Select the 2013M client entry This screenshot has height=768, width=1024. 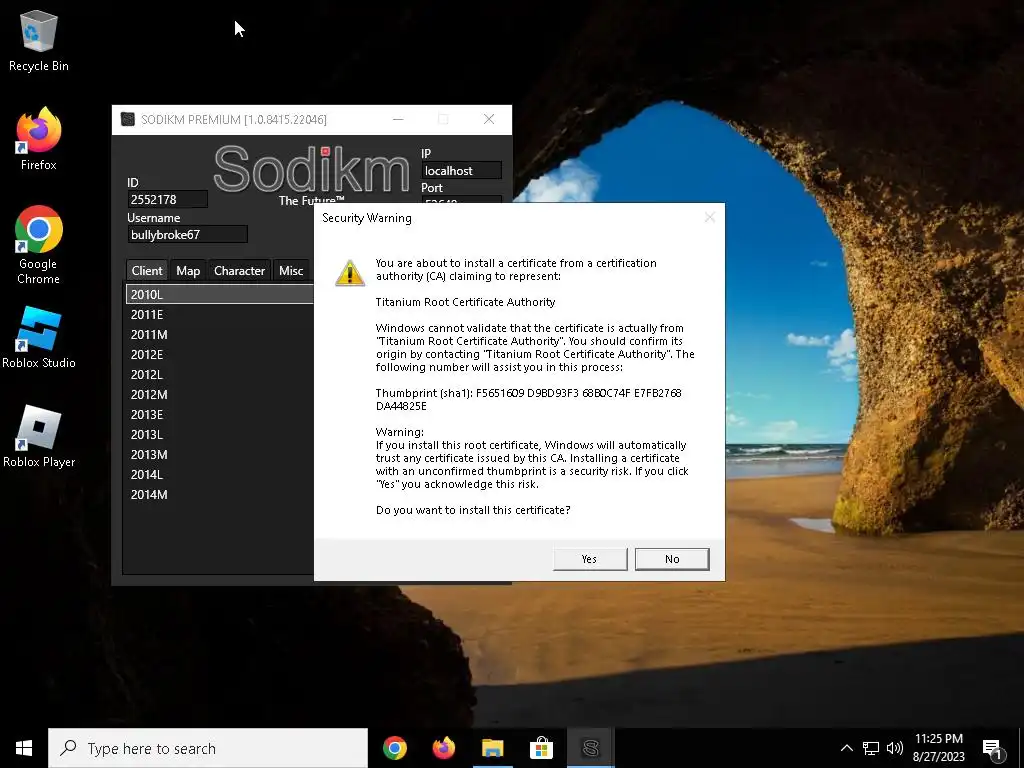[x=219, y=455]
